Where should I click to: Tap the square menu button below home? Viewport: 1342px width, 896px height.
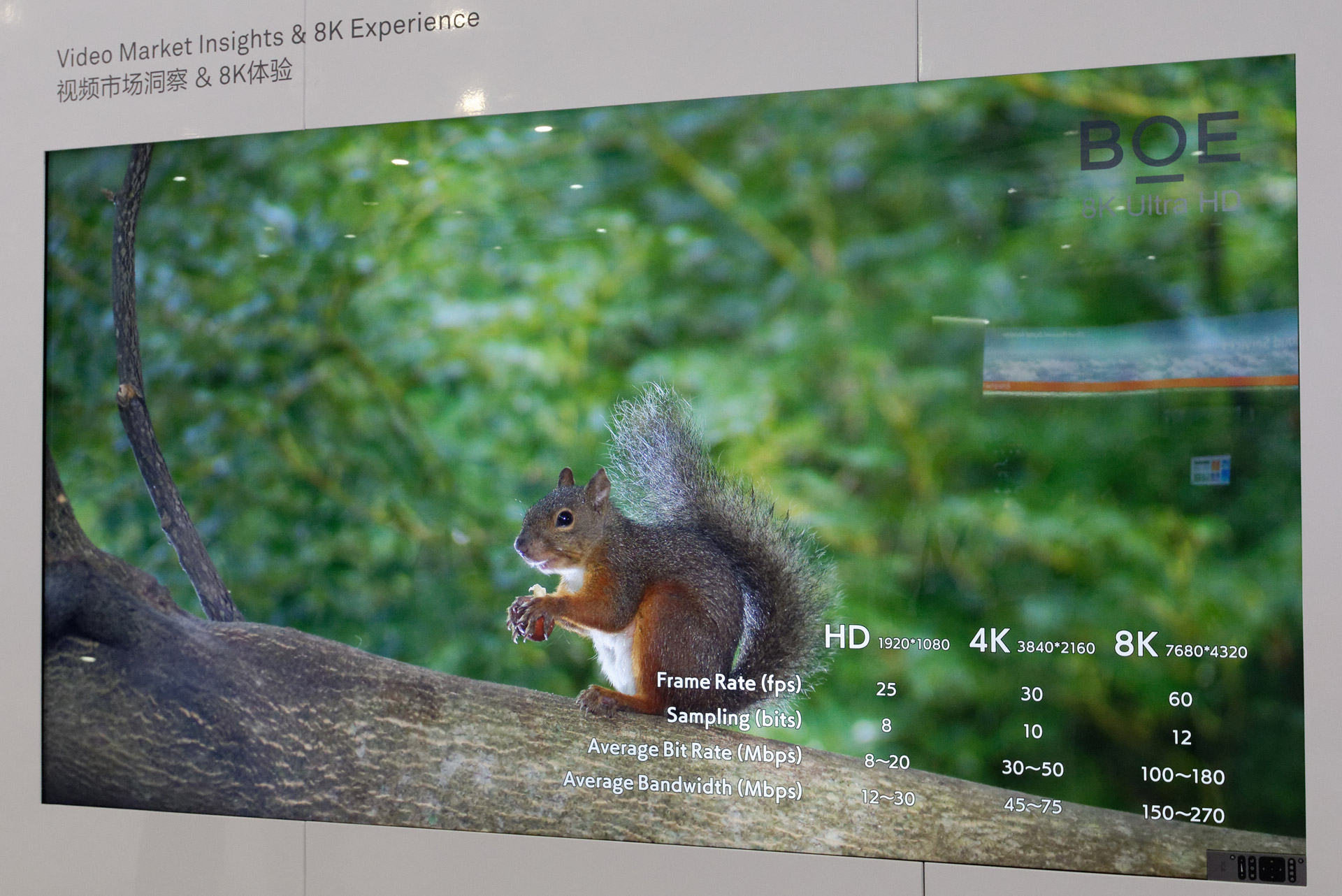click(x=1252, y=876)
